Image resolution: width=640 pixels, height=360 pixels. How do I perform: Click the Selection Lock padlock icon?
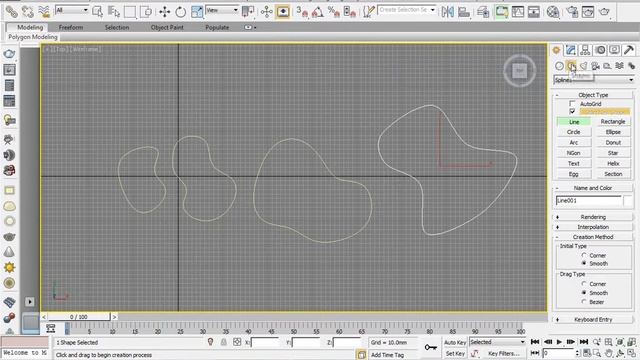(x=223, y=342)
